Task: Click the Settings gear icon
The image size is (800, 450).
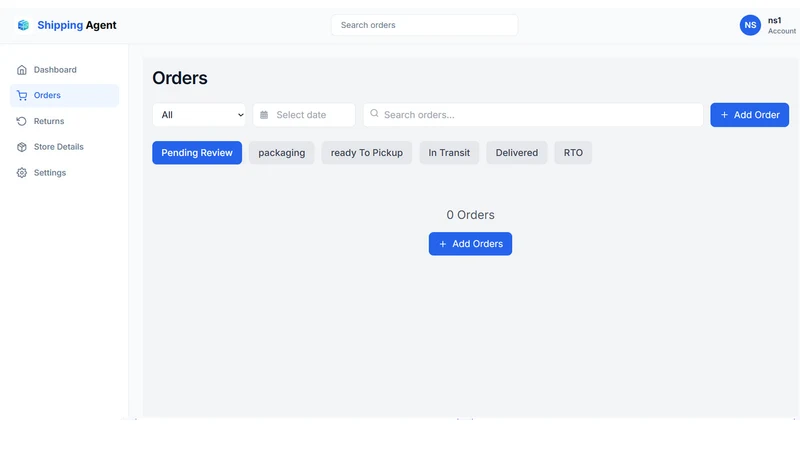Action: tap(21, 173)
